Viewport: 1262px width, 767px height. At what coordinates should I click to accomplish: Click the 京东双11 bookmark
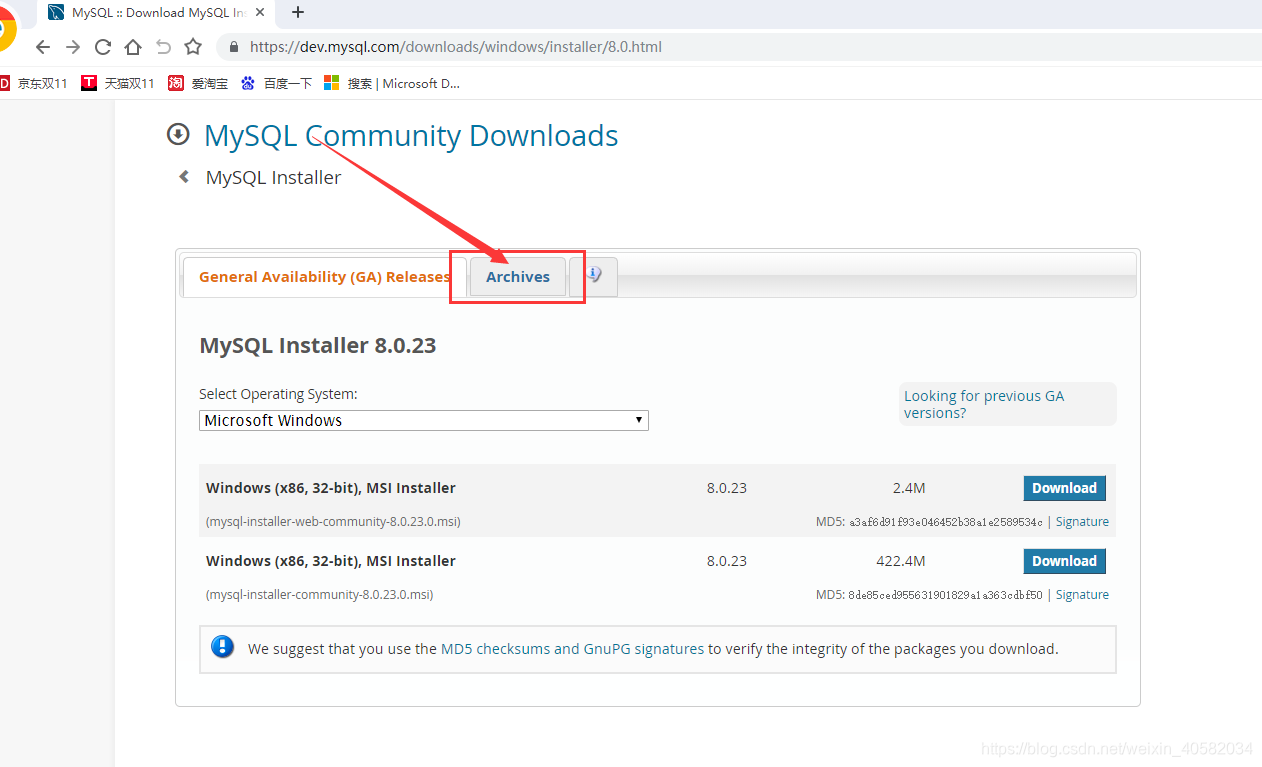tap(33, 83)
